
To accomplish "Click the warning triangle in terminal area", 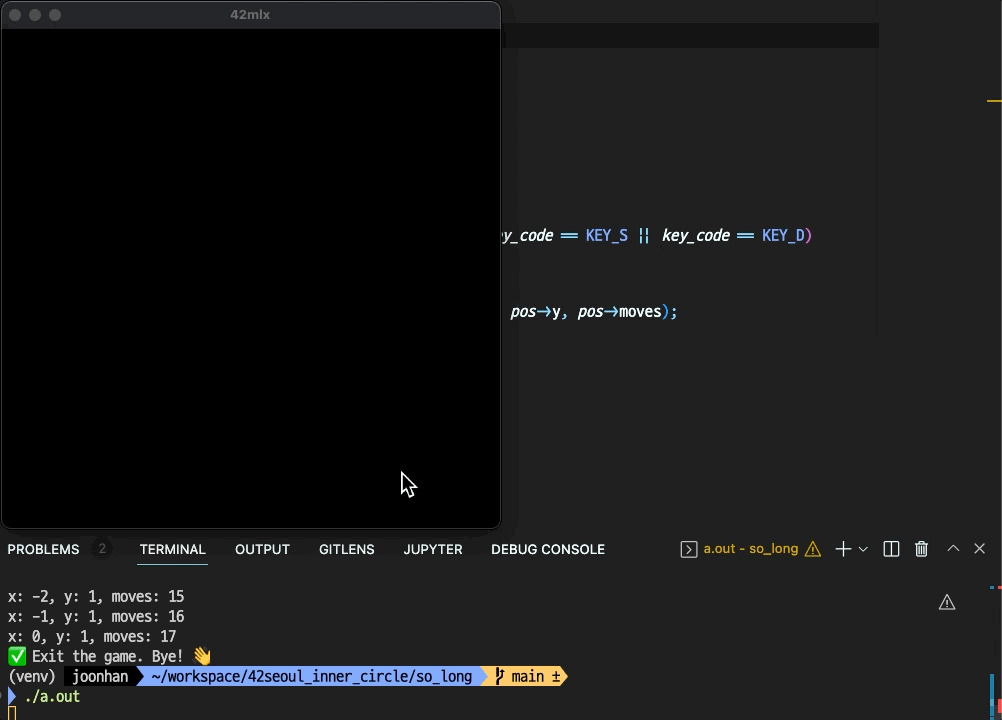I will [947, 602].
